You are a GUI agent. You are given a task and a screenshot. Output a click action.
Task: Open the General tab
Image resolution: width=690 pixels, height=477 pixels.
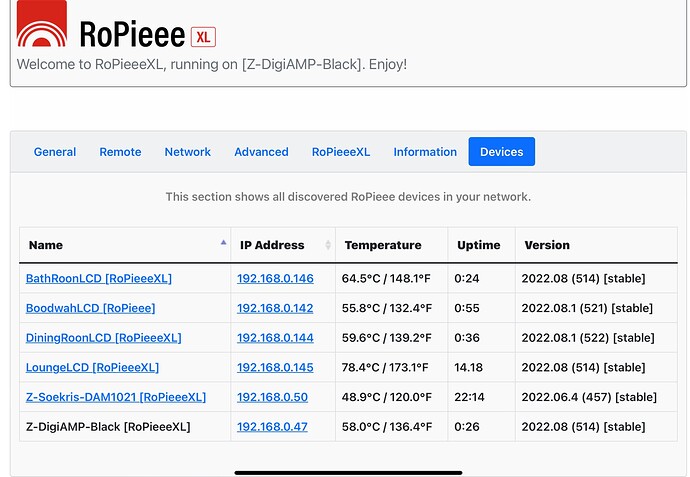click(x=55, y=152)
